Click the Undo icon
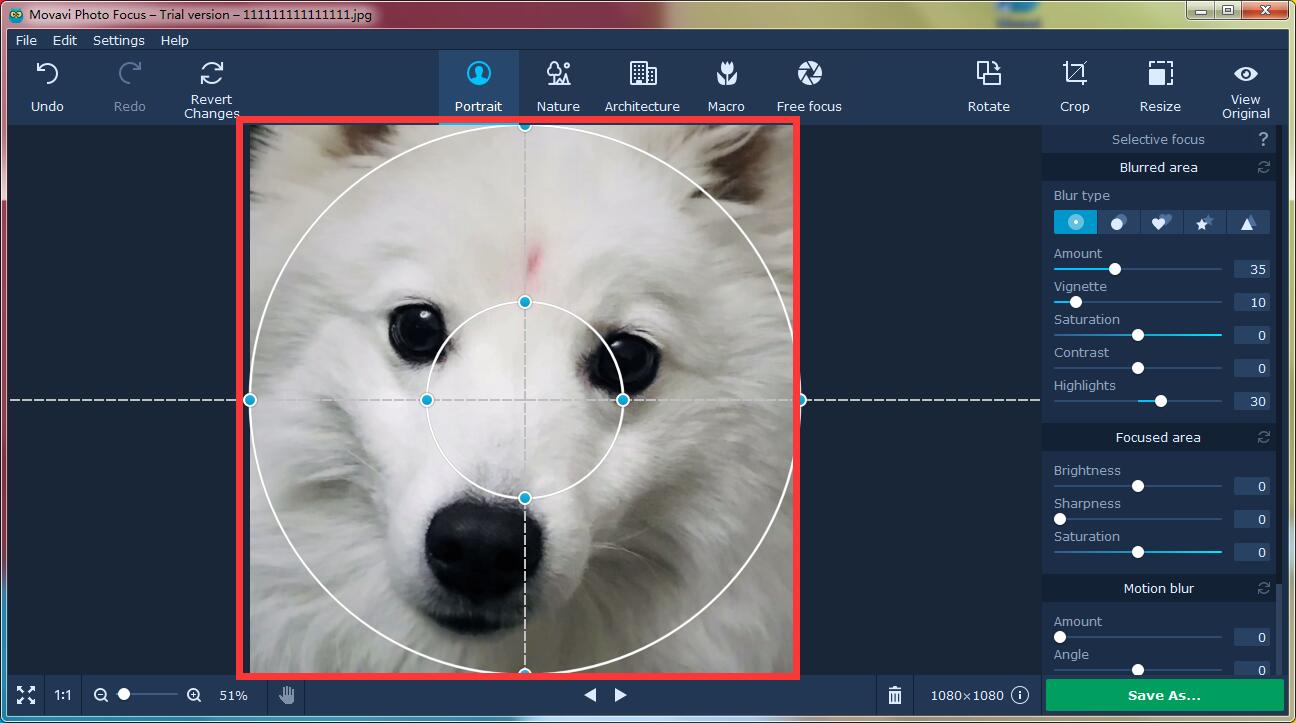The height and width of the screenshot is (723, 1296). pyautogui.click(x=47, y=74)
